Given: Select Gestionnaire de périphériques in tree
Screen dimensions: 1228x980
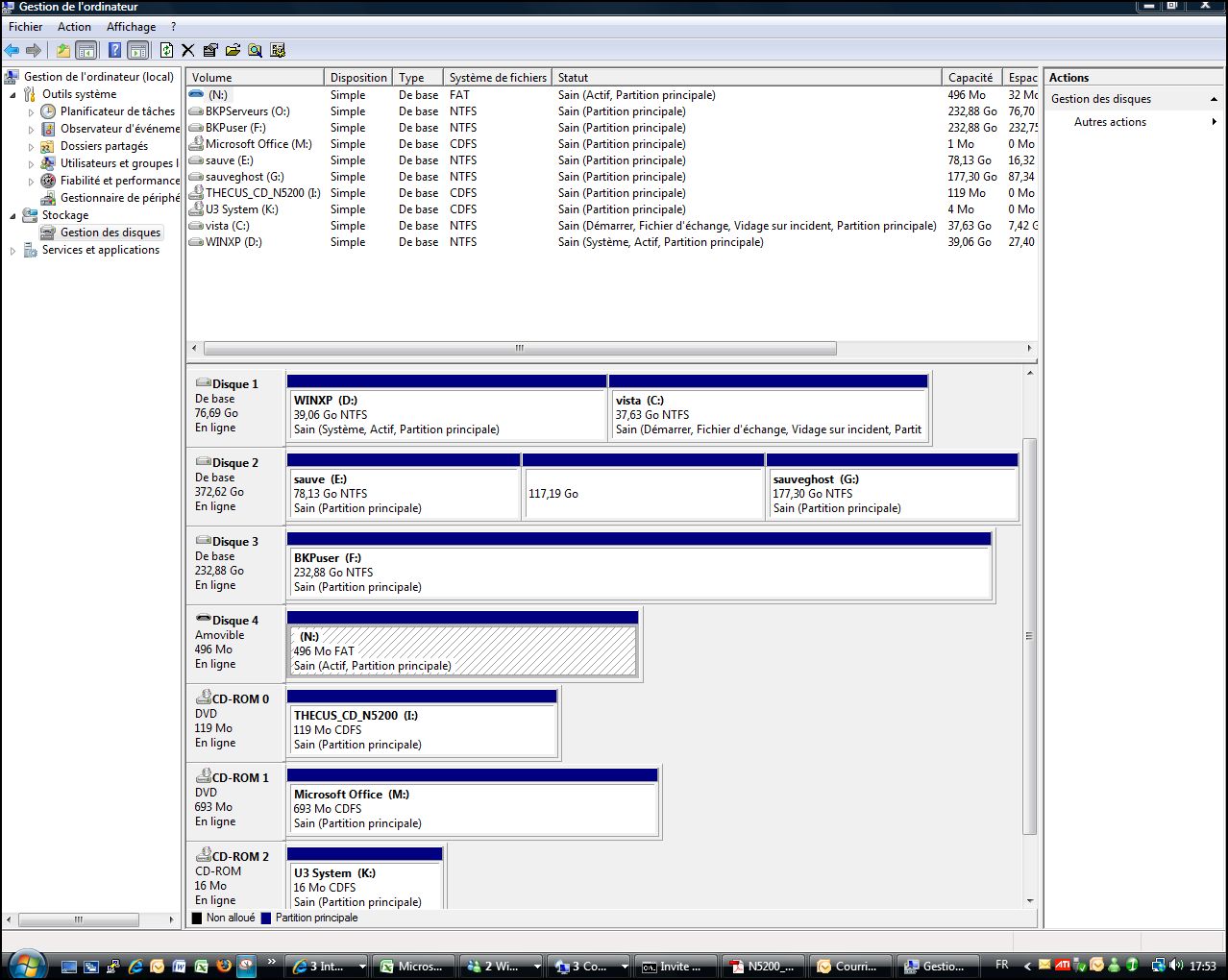Looking at the screenshot, I should tap(119, 198).
